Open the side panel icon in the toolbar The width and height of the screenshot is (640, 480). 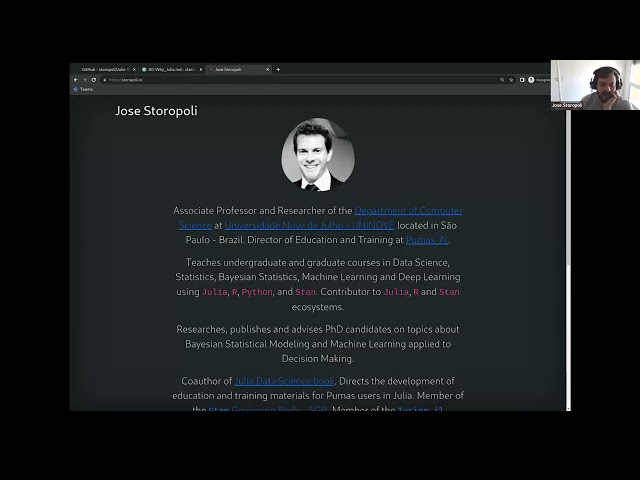[x=522, y=80]
